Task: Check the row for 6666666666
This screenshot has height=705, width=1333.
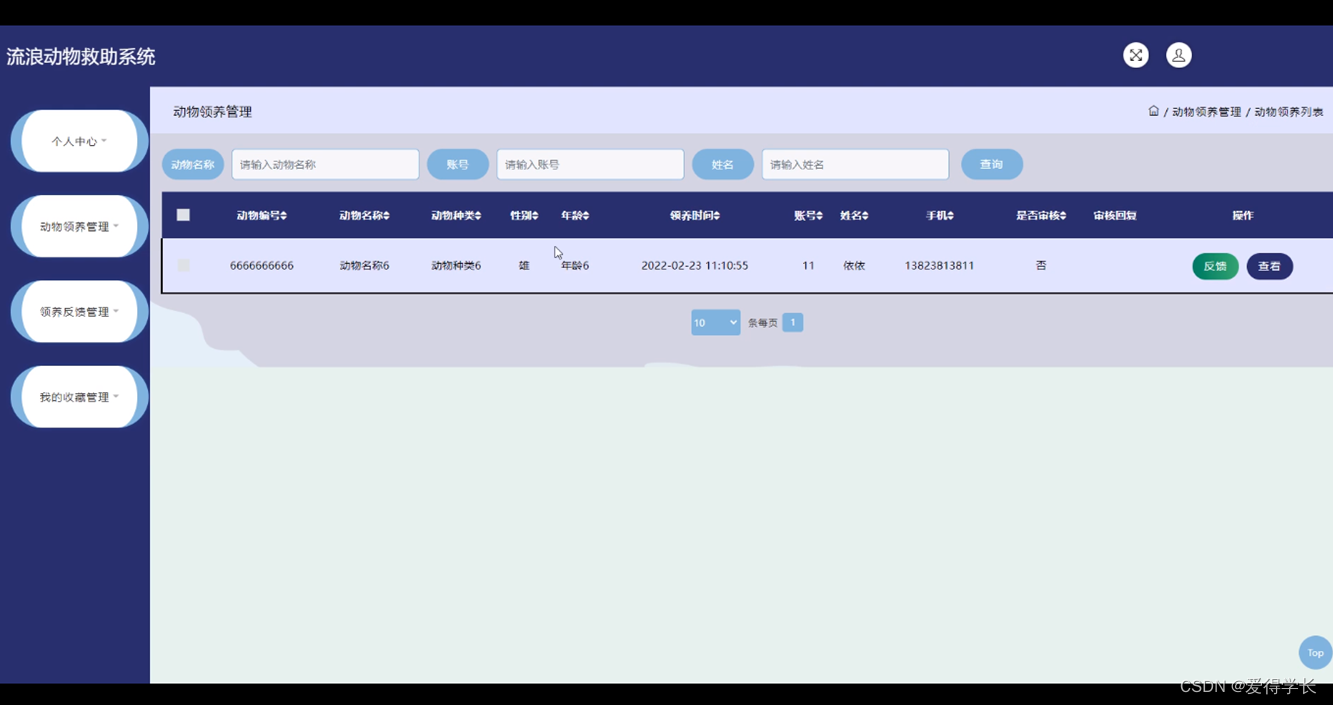Action: (x=183, y=266)
